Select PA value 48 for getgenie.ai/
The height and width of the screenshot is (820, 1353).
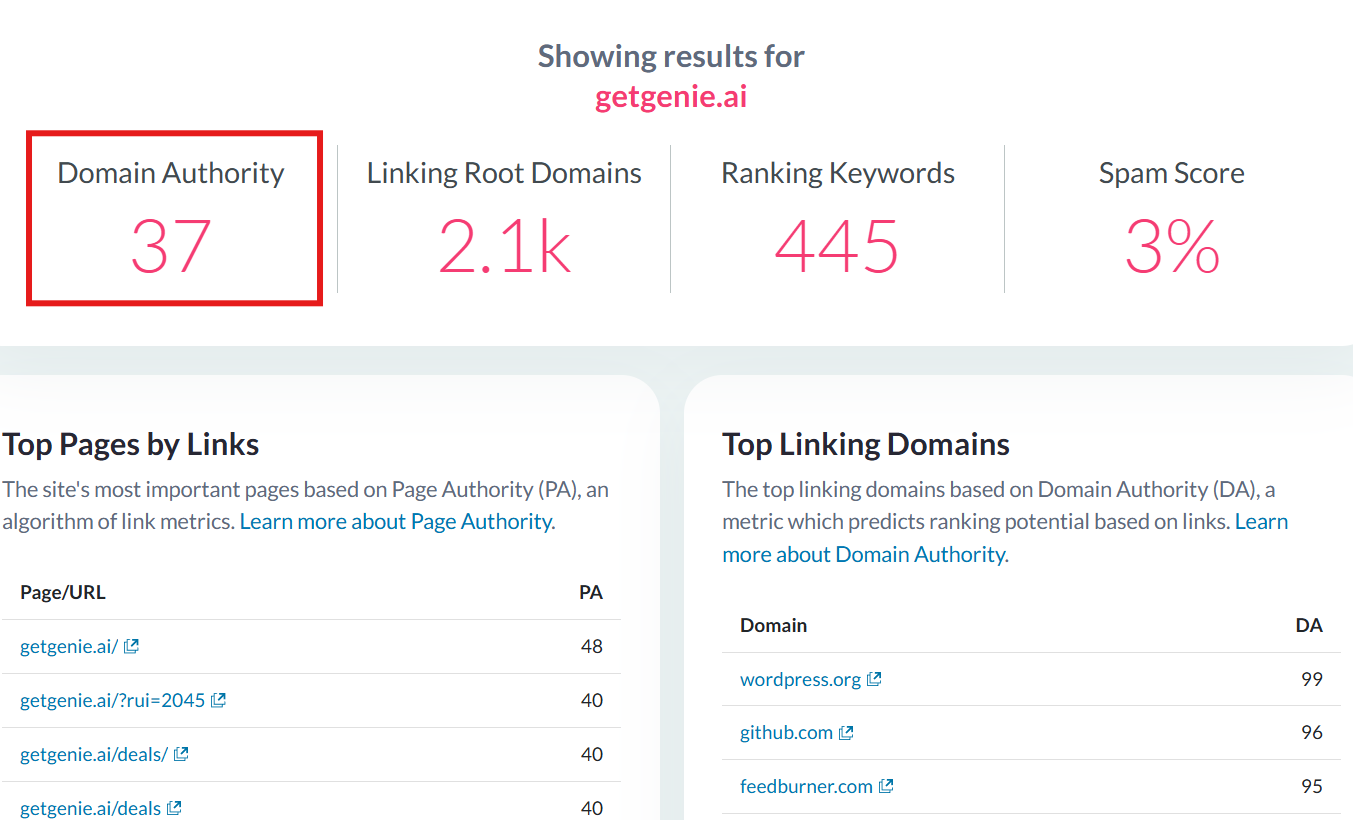592,646
